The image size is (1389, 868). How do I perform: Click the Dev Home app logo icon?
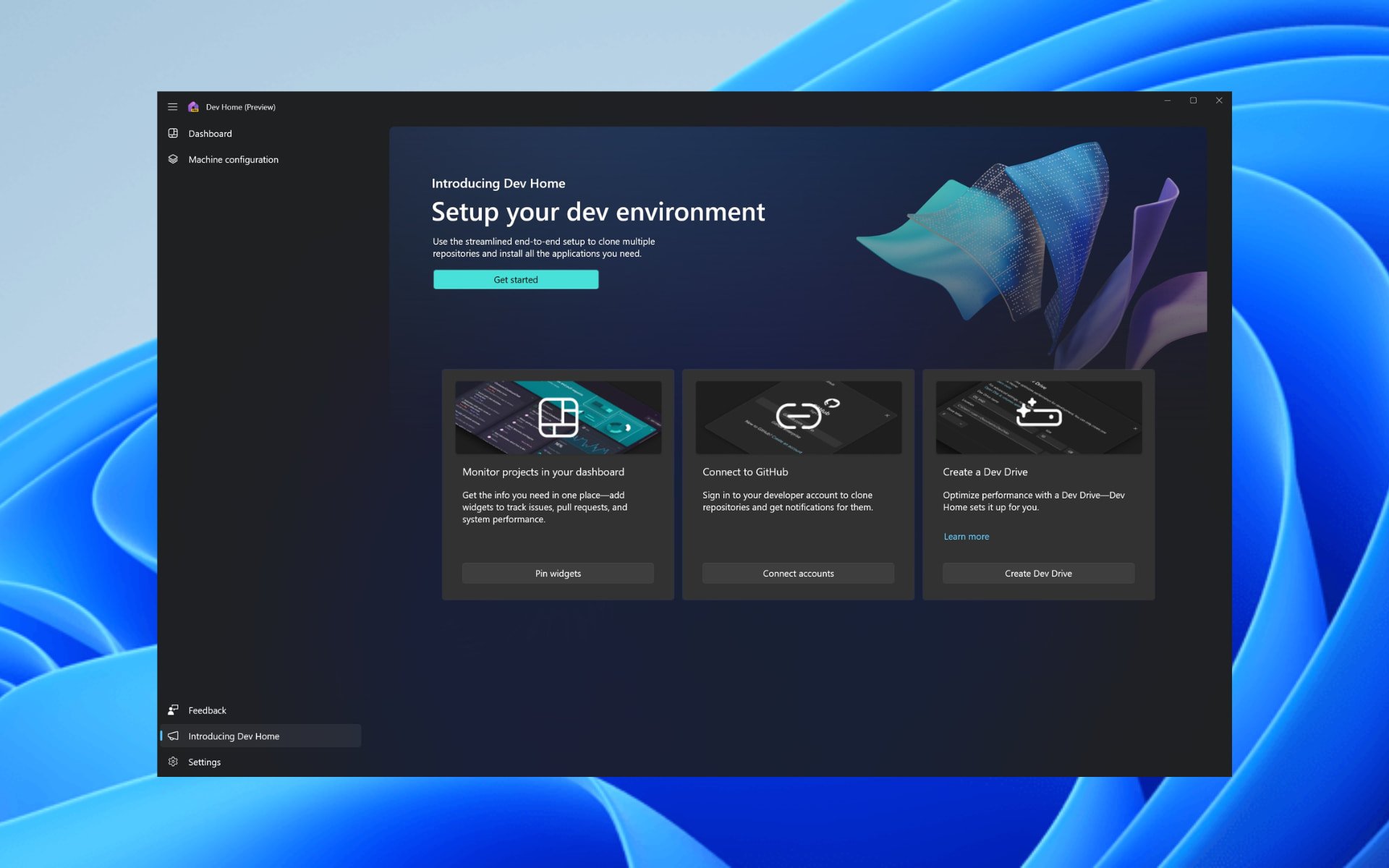click(x=193, y=107)
